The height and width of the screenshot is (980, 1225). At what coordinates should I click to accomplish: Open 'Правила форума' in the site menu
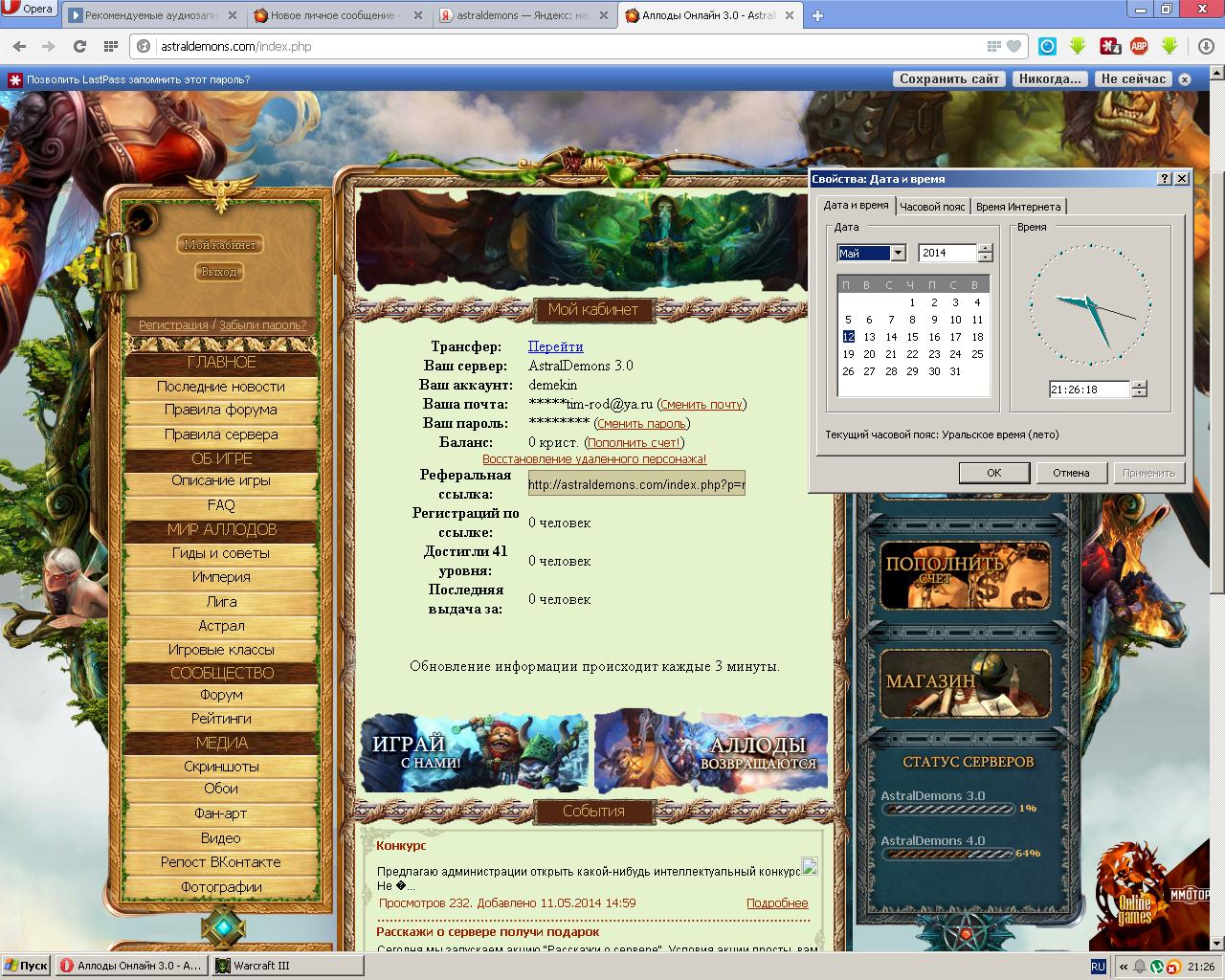[221, 410]
